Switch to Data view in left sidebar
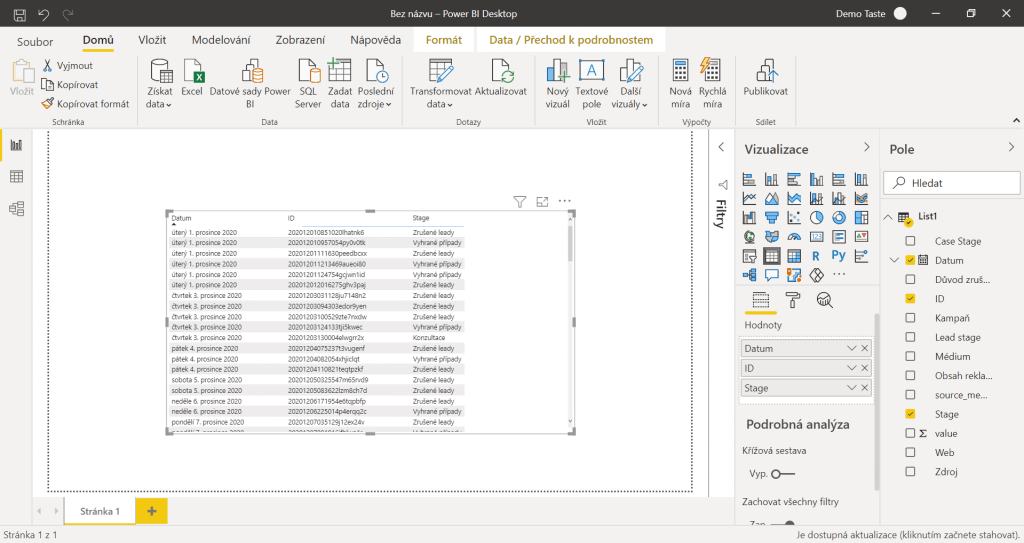Image resolution: width=1024 pixels, height=543 pixels. 16,177
